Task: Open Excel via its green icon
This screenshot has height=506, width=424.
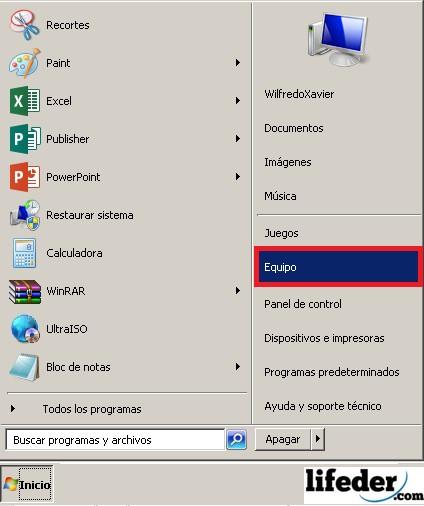Action: (25, 101)
